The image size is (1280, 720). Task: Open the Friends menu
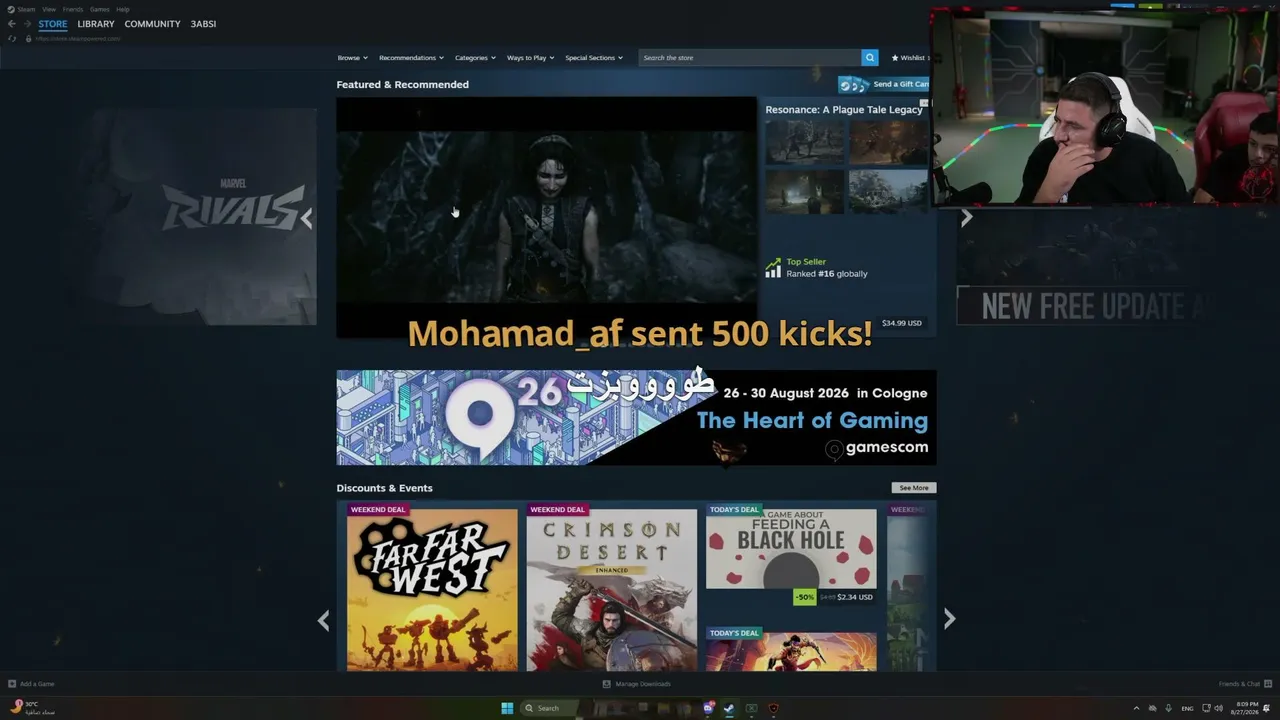[73, 9]
